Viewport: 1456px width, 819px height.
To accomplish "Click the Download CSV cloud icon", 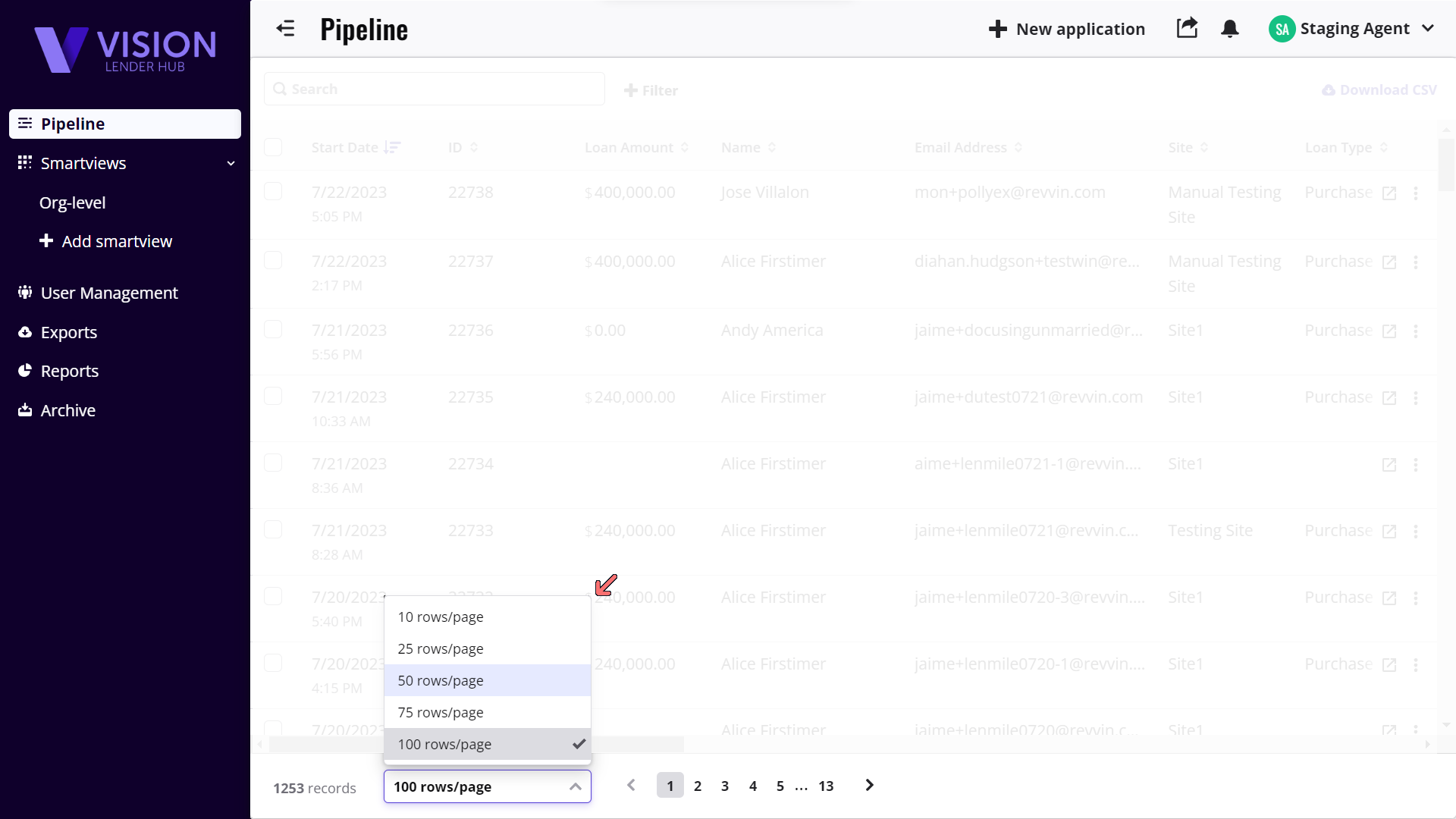I will pyautogui.click(x=1329, y=90).
